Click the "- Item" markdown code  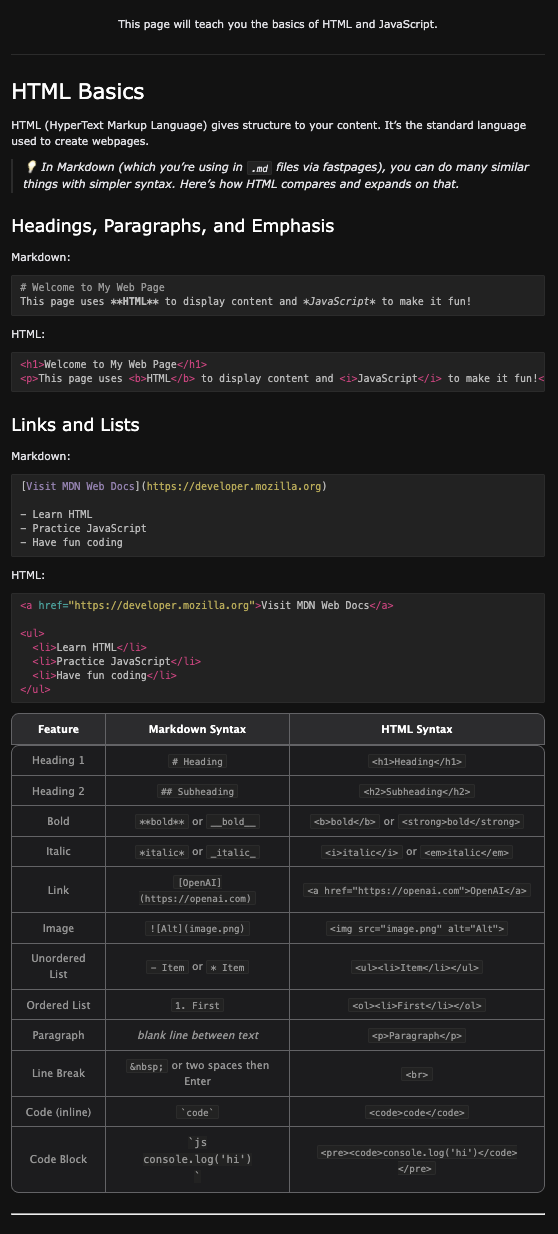click(167, 967)
